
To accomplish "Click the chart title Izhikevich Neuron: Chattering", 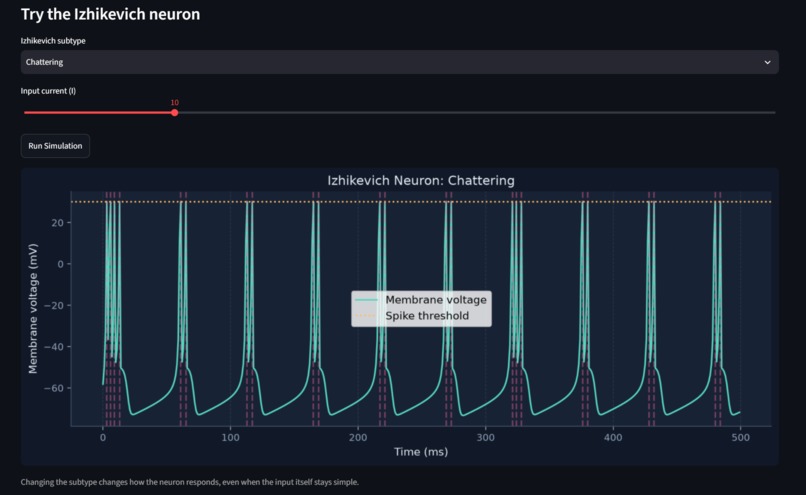I will point(421,180).
